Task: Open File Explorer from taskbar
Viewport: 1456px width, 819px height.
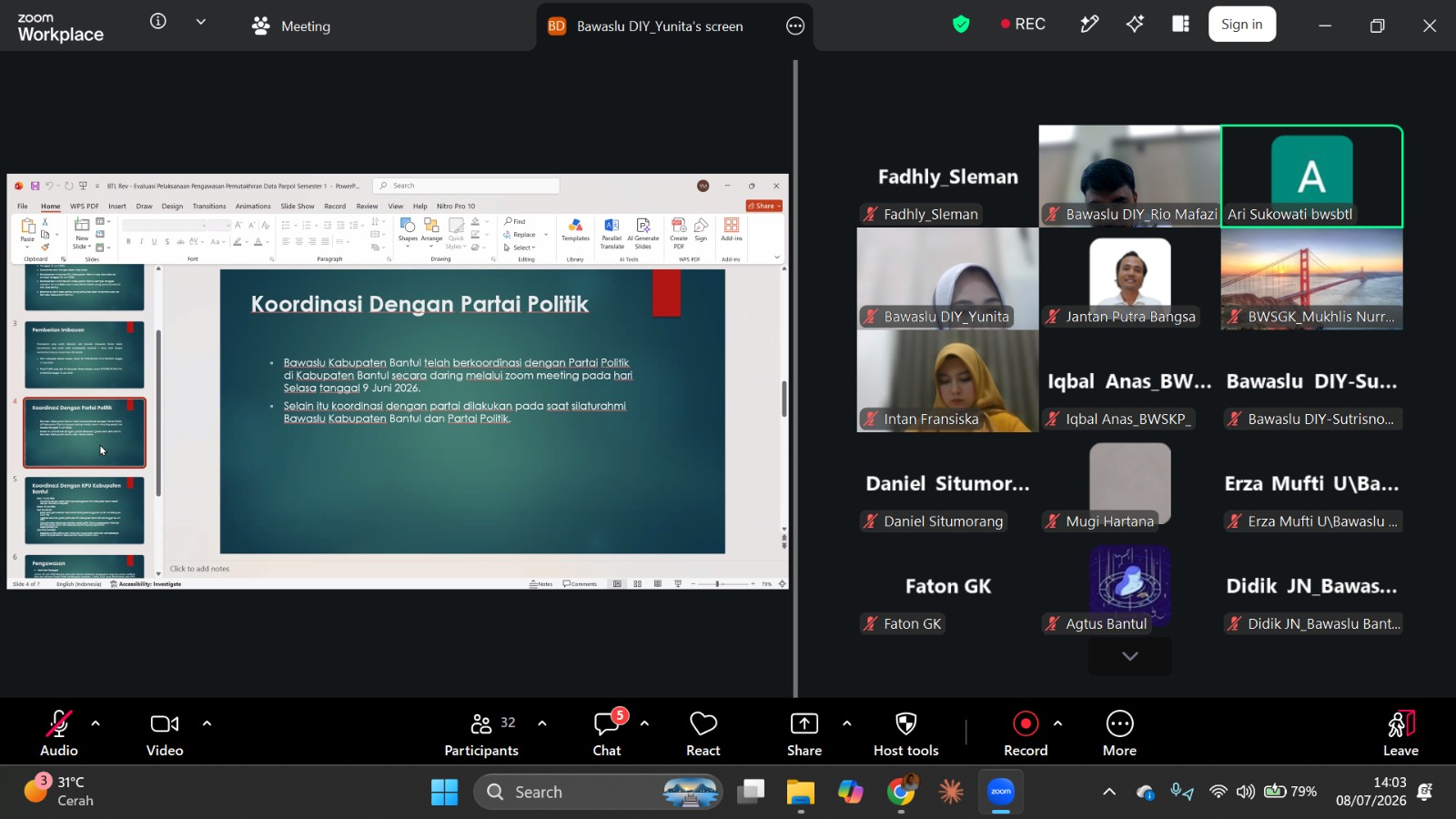Action: (801, 793)
